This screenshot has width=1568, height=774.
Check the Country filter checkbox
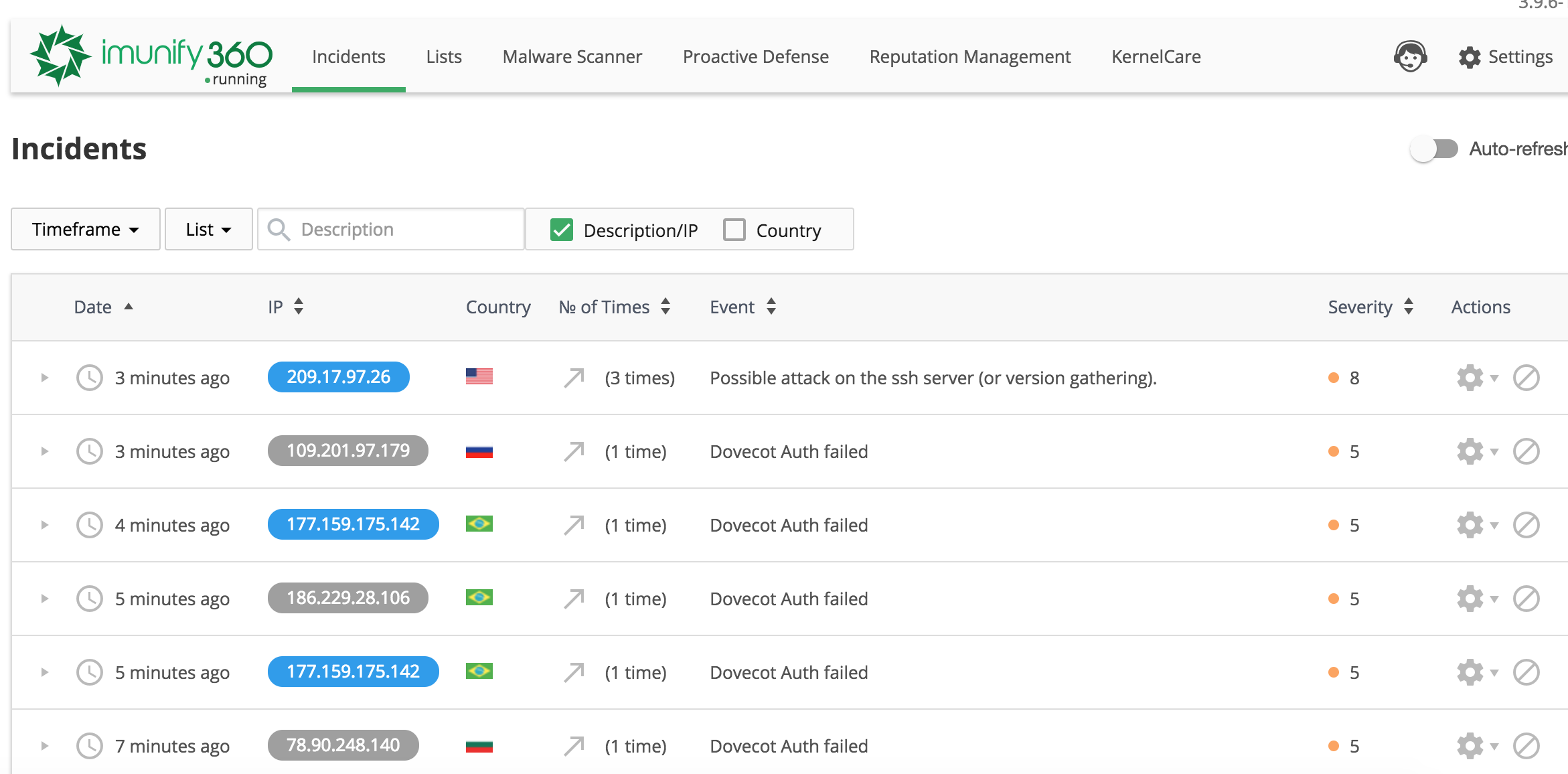click(734, 230)
